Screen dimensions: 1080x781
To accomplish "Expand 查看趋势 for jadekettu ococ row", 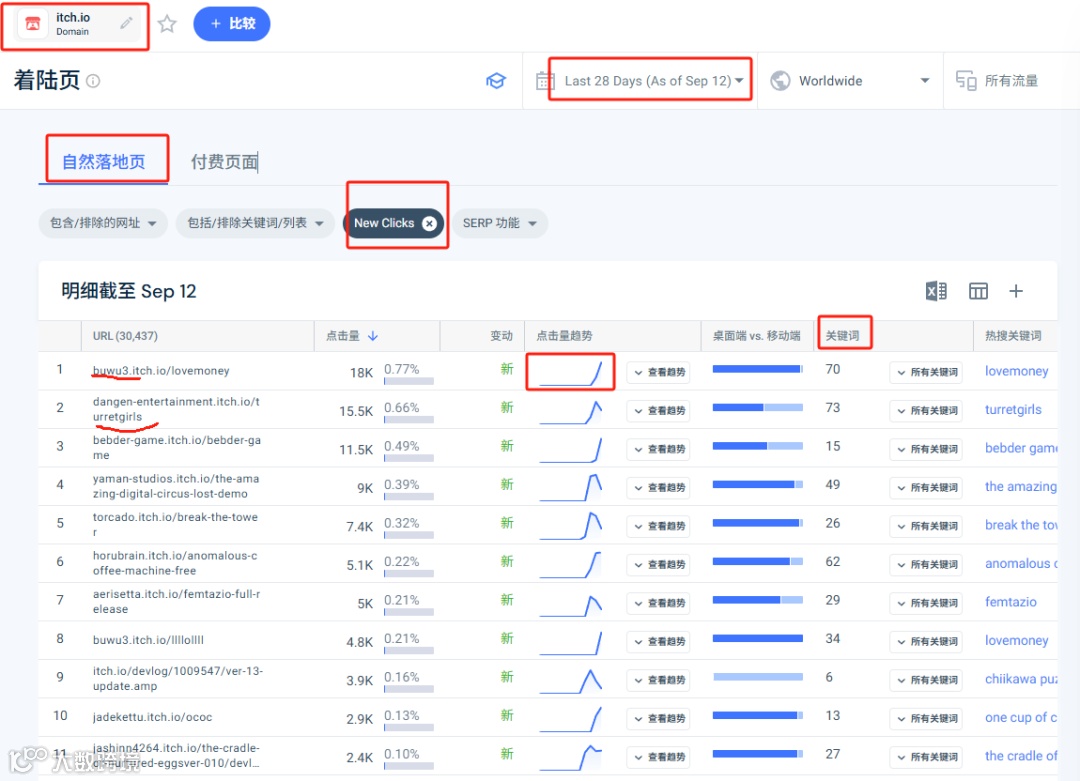I will 660,719.
